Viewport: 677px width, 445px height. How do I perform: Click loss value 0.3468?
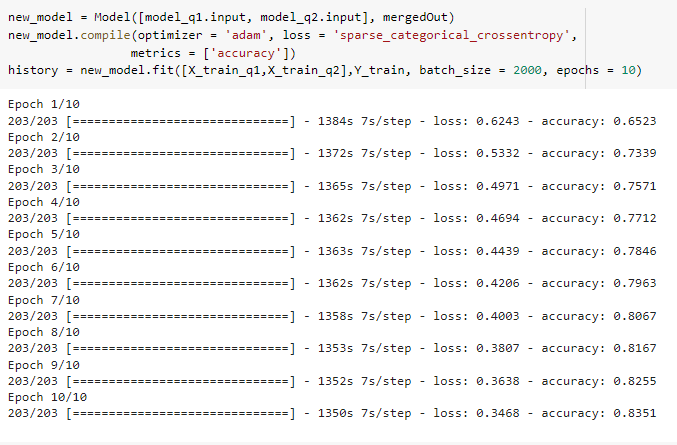point(498,413)
